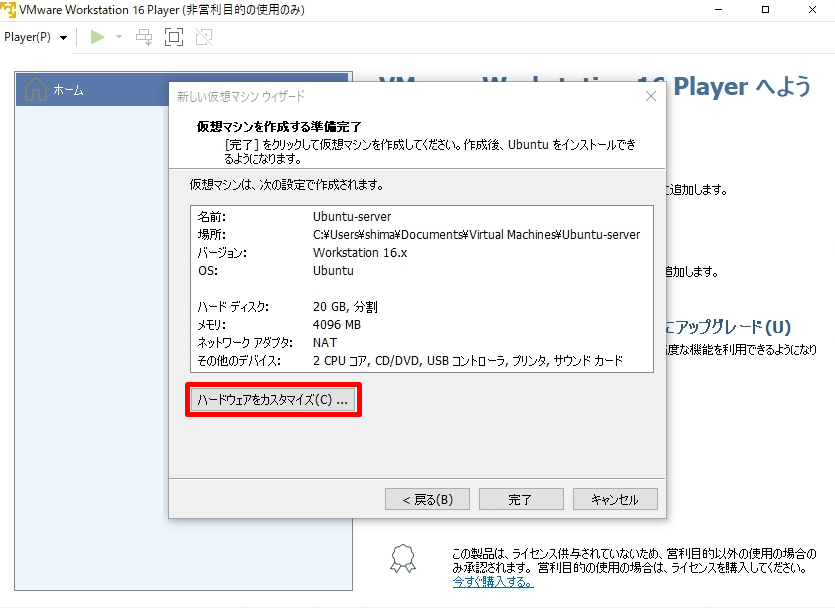Click the Unity mode toolbar icon
Screen dimensions: 835x608
coord(204,37)
